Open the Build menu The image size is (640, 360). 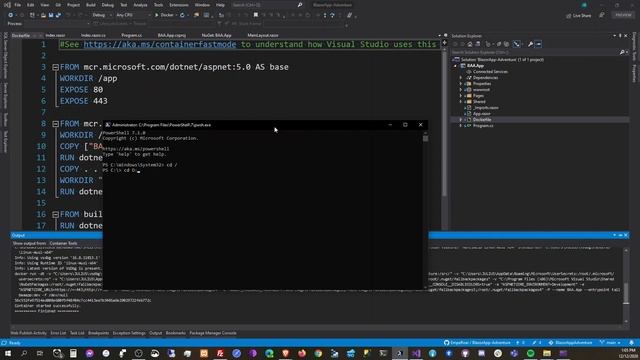(91, 5)
